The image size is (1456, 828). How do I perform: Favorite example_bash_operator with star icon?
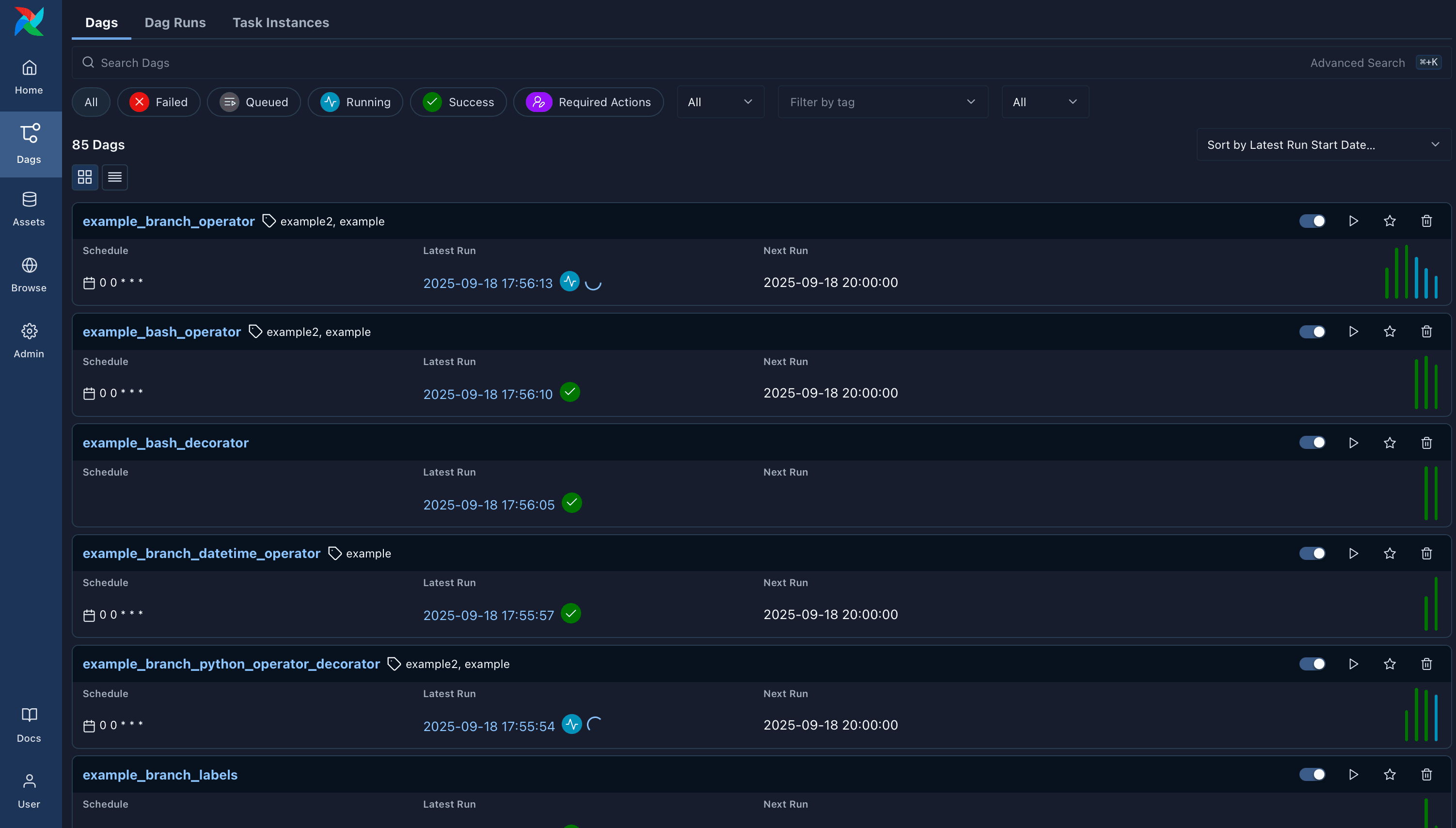pos(1390,332)
